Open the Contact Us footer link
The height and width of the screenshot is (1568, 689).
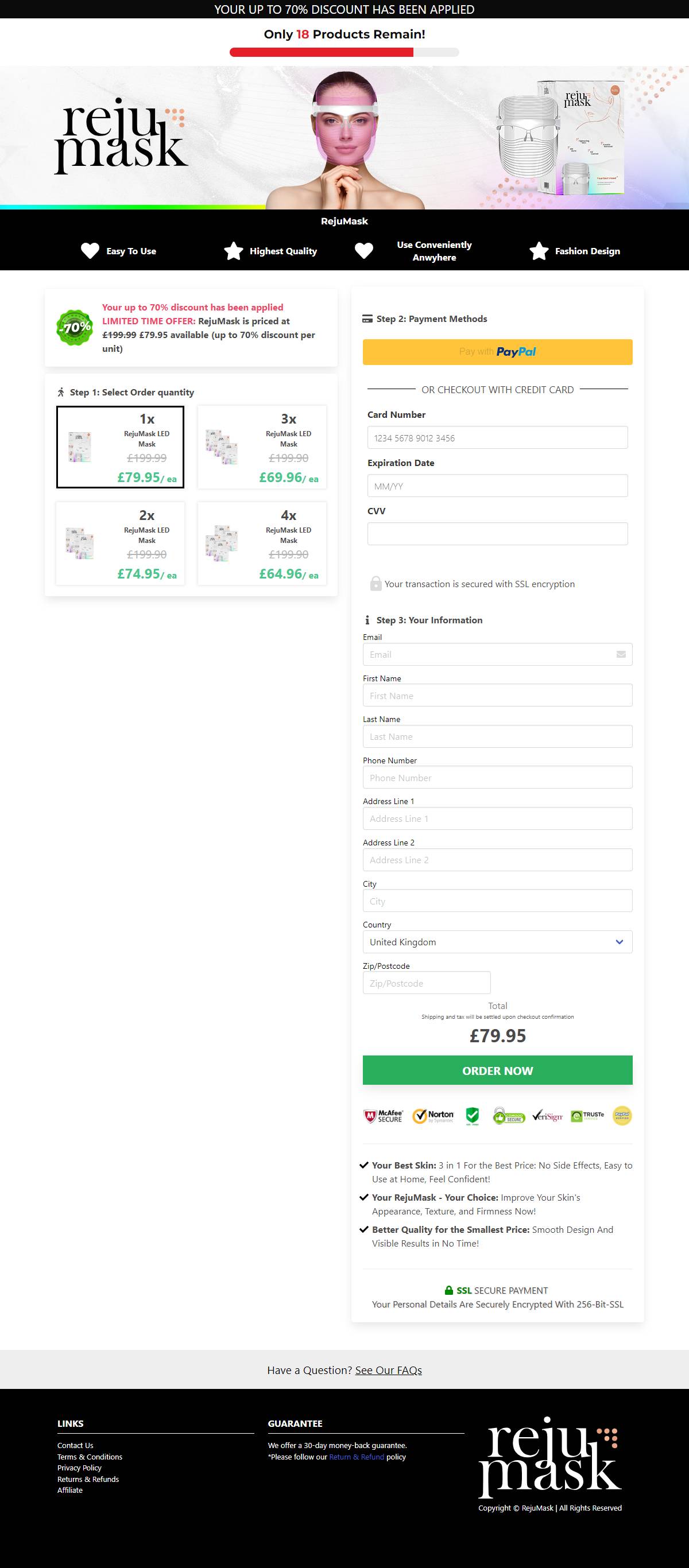(76, 1446)
